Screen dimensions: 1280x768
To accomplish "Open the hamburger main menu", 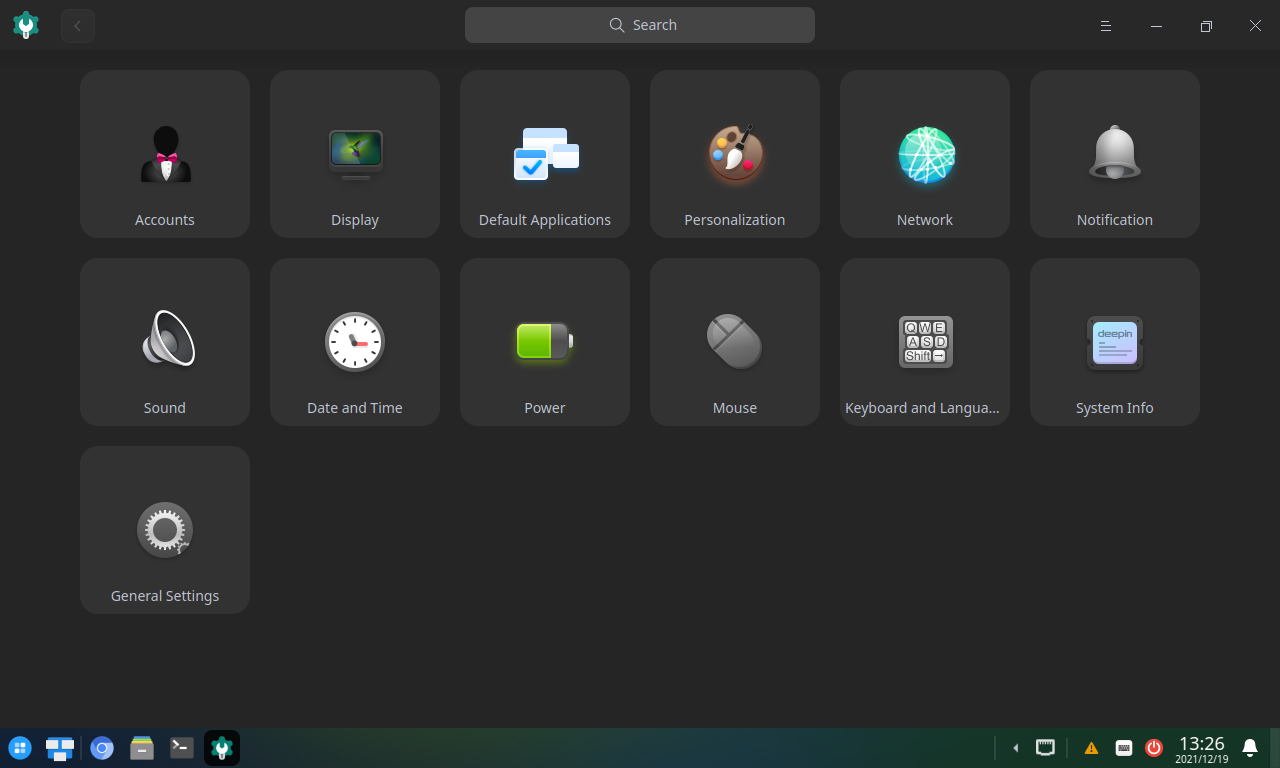I will [x=1106, y=26].
